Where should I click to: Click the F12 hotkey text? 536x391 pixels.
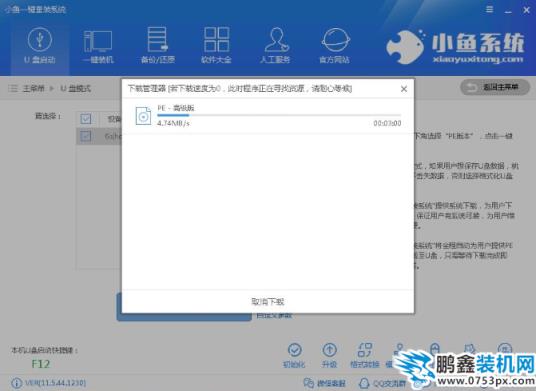pyautogui.click(x=41, y=364)
